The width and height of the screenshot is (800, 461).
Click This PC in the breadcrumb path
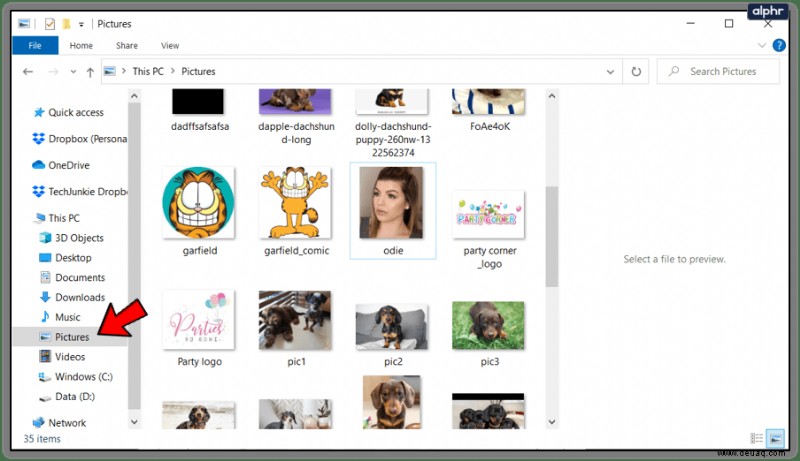(148, 71)
